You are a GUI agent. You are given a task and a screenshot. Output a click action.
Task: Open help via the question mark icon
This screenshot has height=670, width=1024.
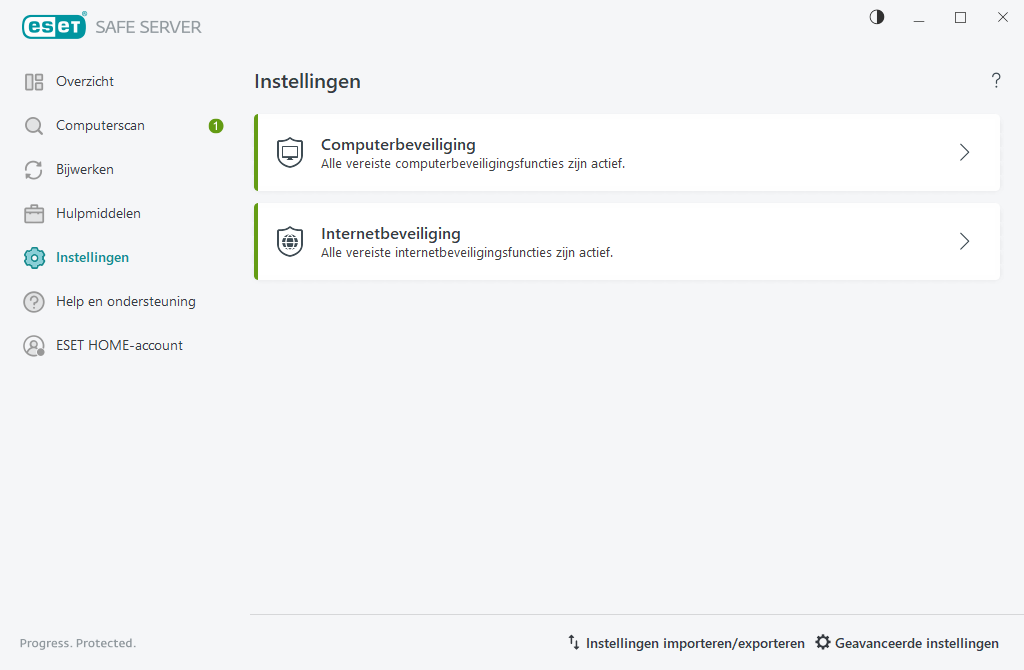[996, 81]
